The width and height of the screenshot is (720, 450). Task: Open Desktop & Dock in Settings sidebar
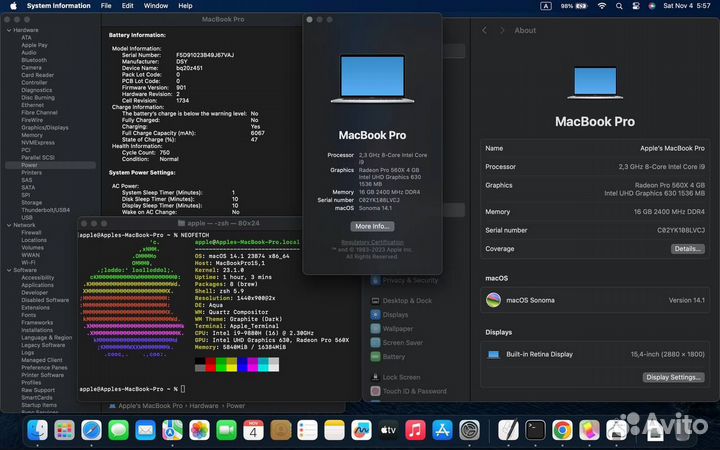tap(402, 301)
